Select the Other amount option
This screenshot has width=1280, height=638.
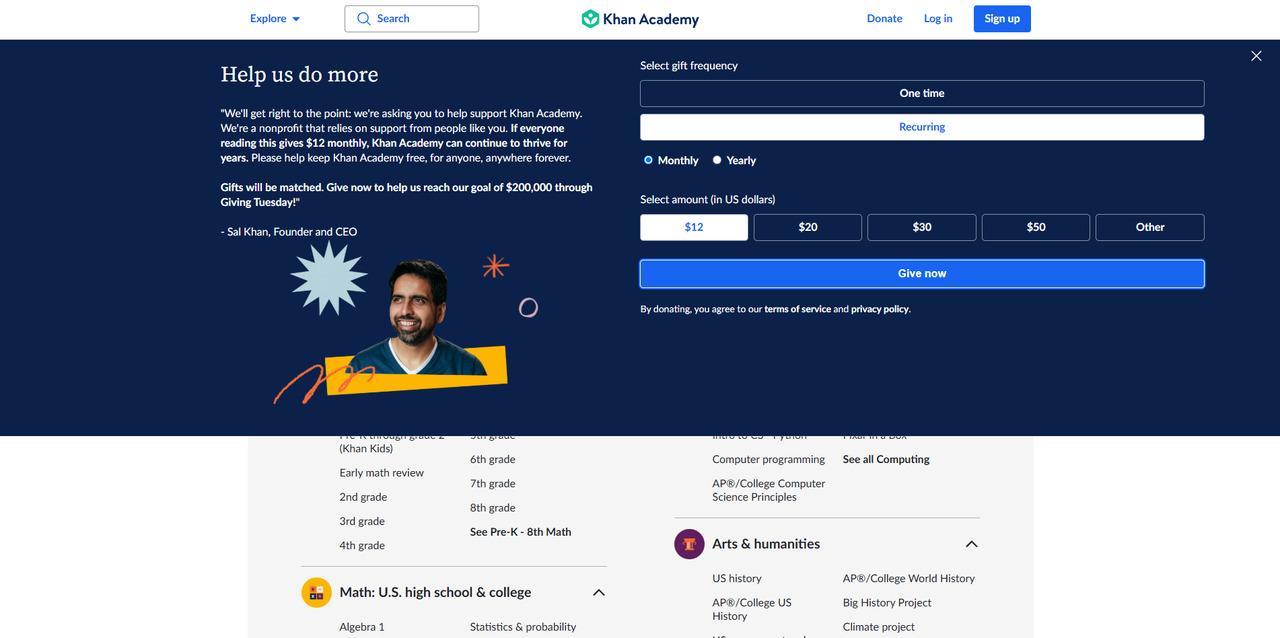(1150, 227)
